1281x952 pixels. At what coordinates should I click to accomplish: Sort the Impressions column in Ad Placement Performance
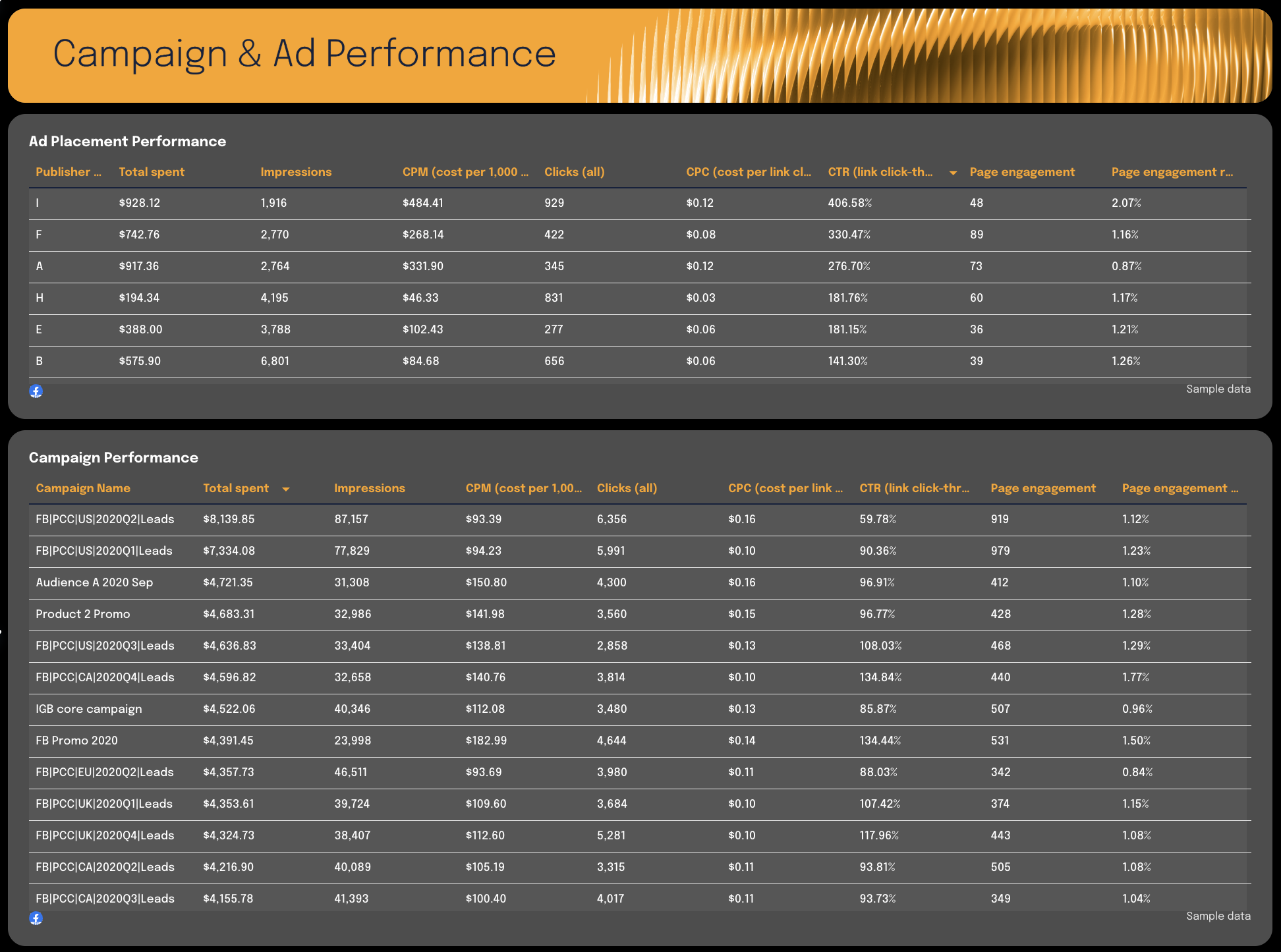[x=296, y=171]
